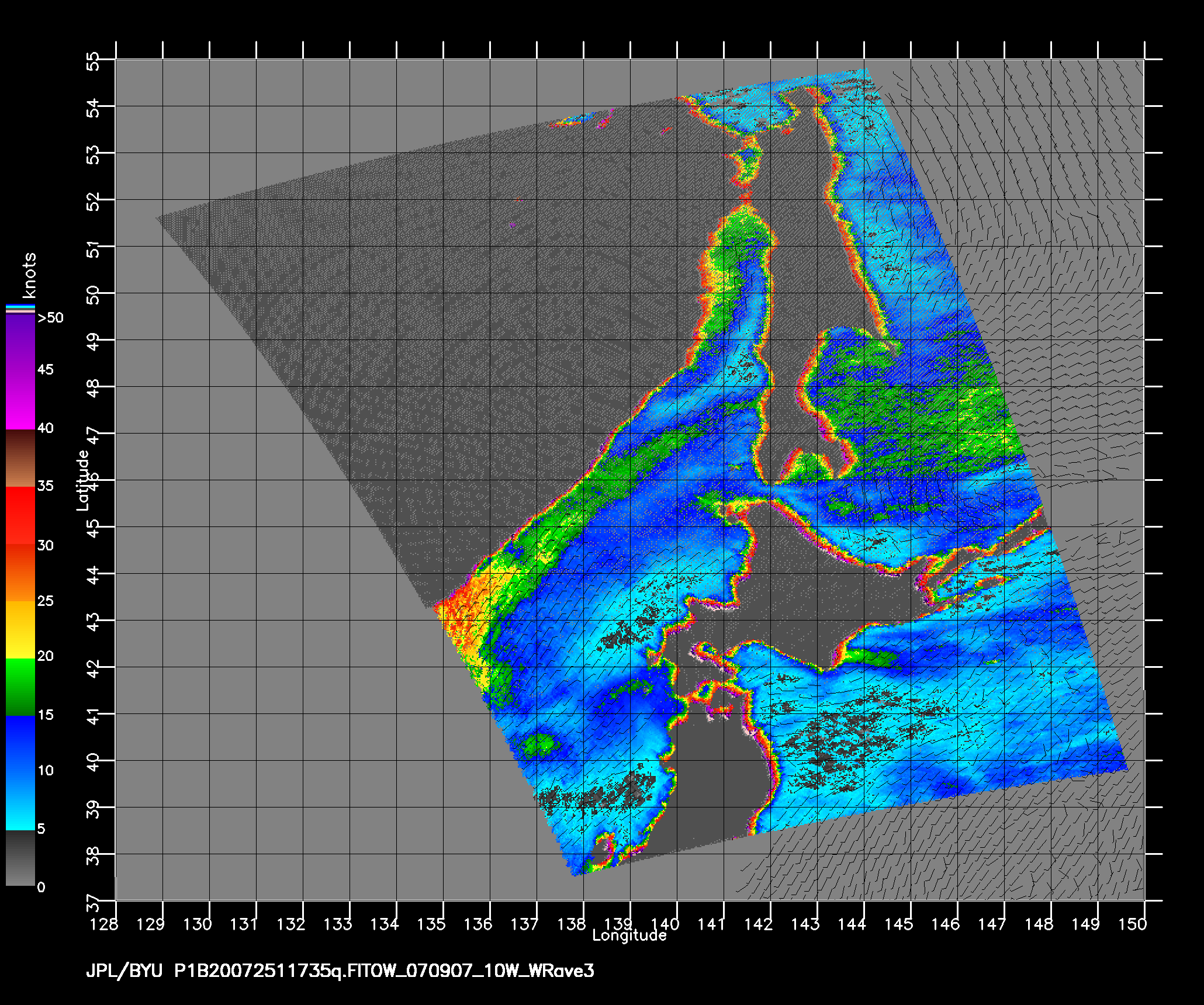Click the longitude tick label '149'
The width and height of the screenshot is (1204, 1005).
(x=1085, y=924)
